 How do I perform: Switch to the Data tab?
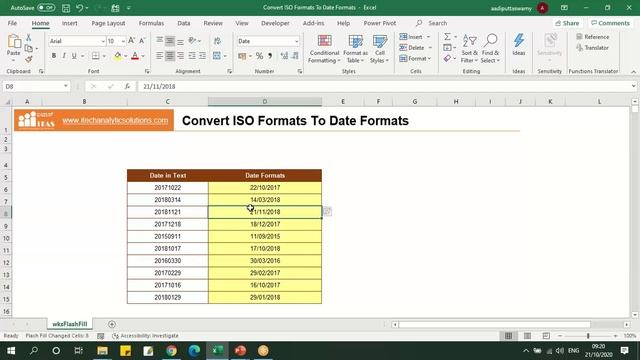tap(184, 23)
